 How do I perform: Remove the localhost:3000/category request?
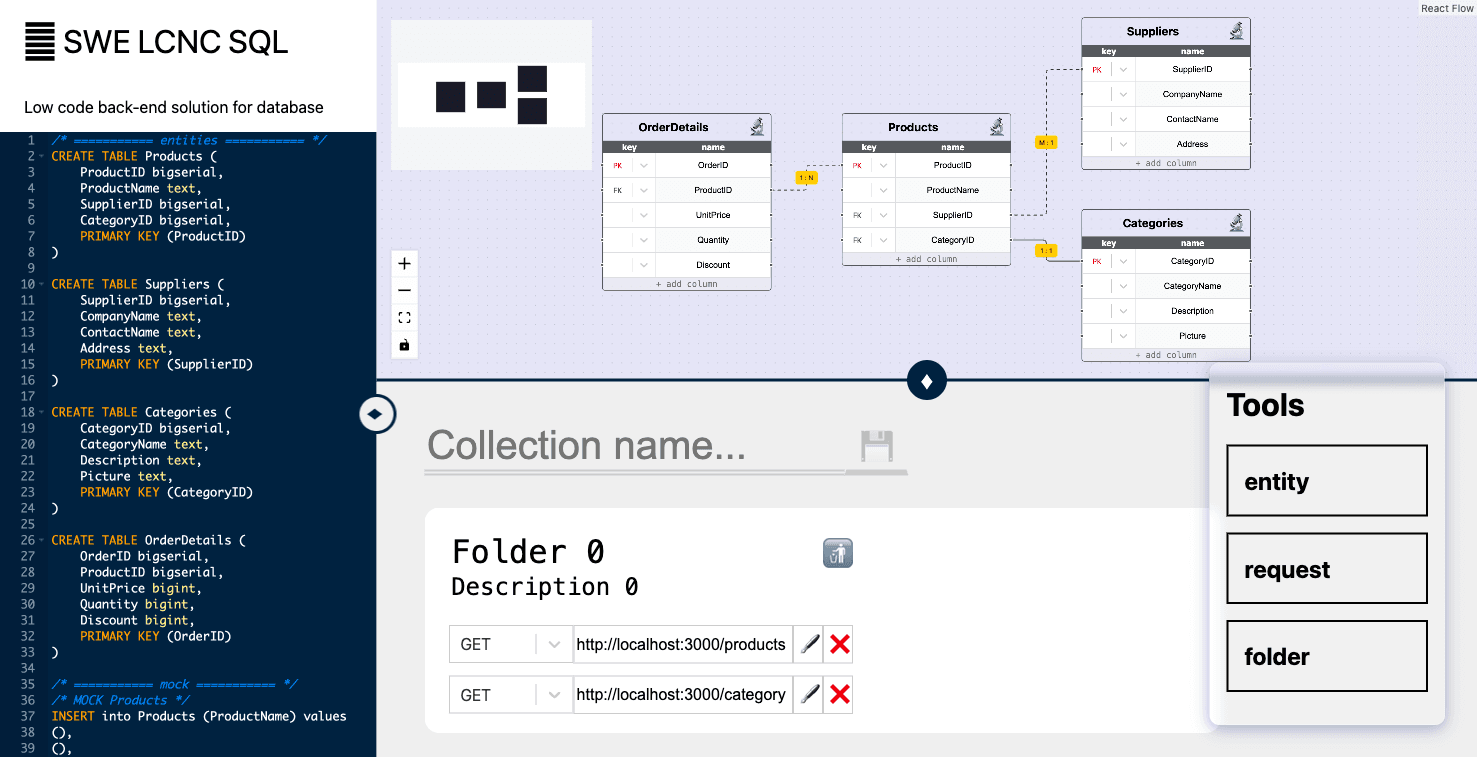[839, 695]
